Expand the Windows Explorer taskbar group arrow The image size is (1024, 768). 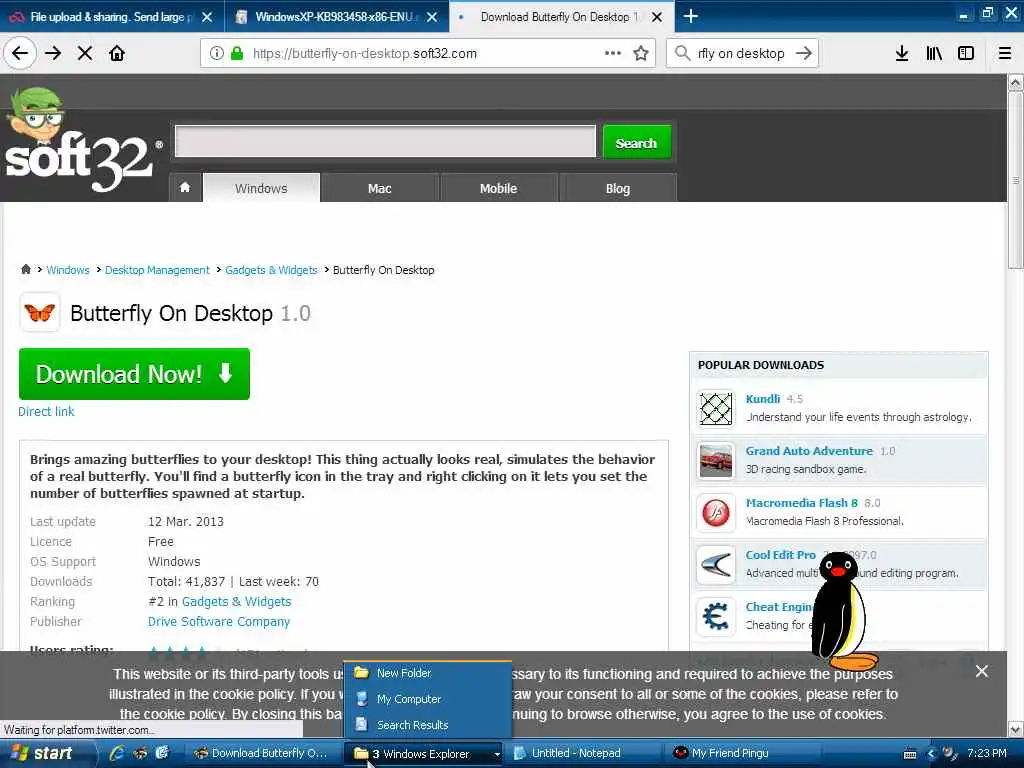497,754
